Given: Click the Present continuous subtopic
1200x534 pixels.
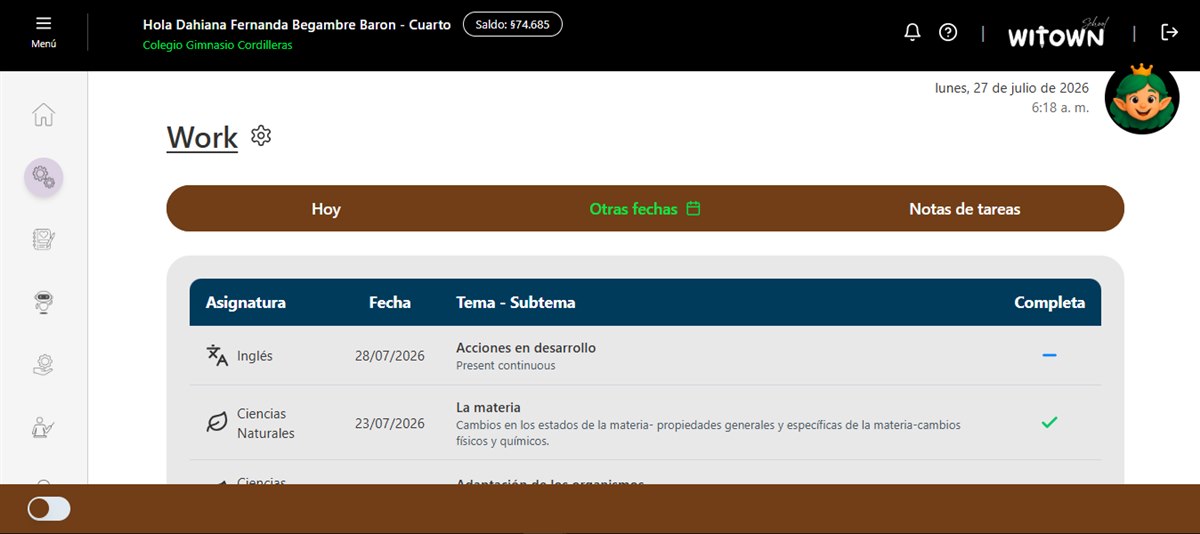Looking at the screenshot, I should click(x=506, y=366).
